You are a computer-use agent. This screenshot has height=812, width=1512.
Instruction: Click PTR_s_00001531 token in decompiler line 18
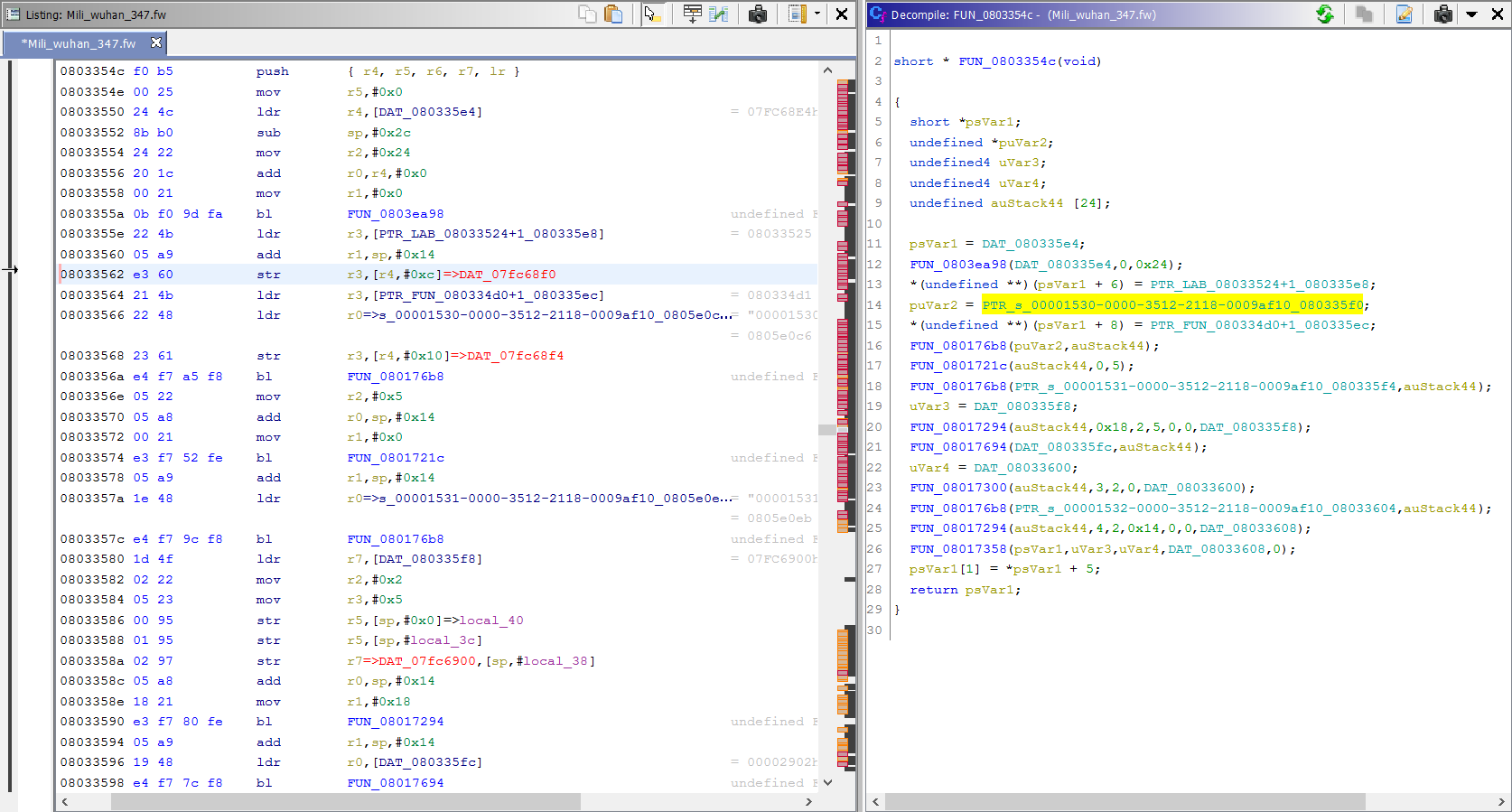(1205, 387)
